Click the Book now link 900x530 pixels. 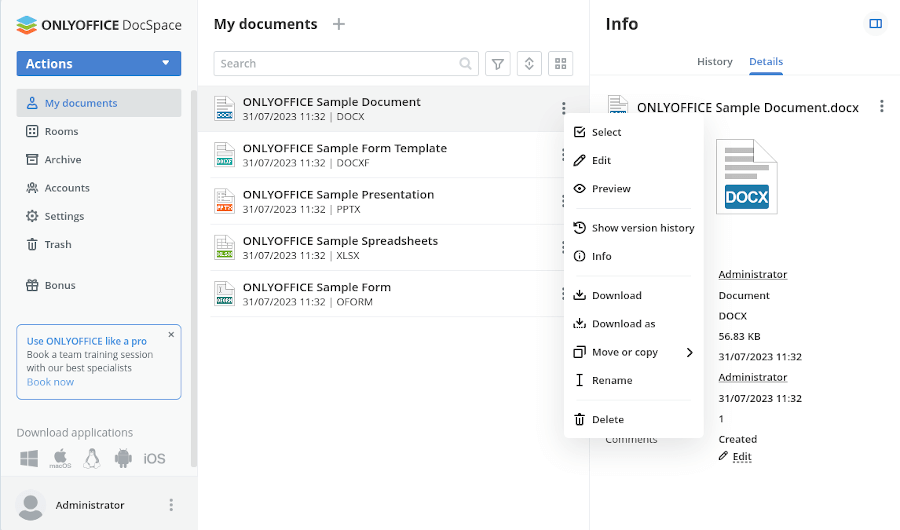(50, 382)
